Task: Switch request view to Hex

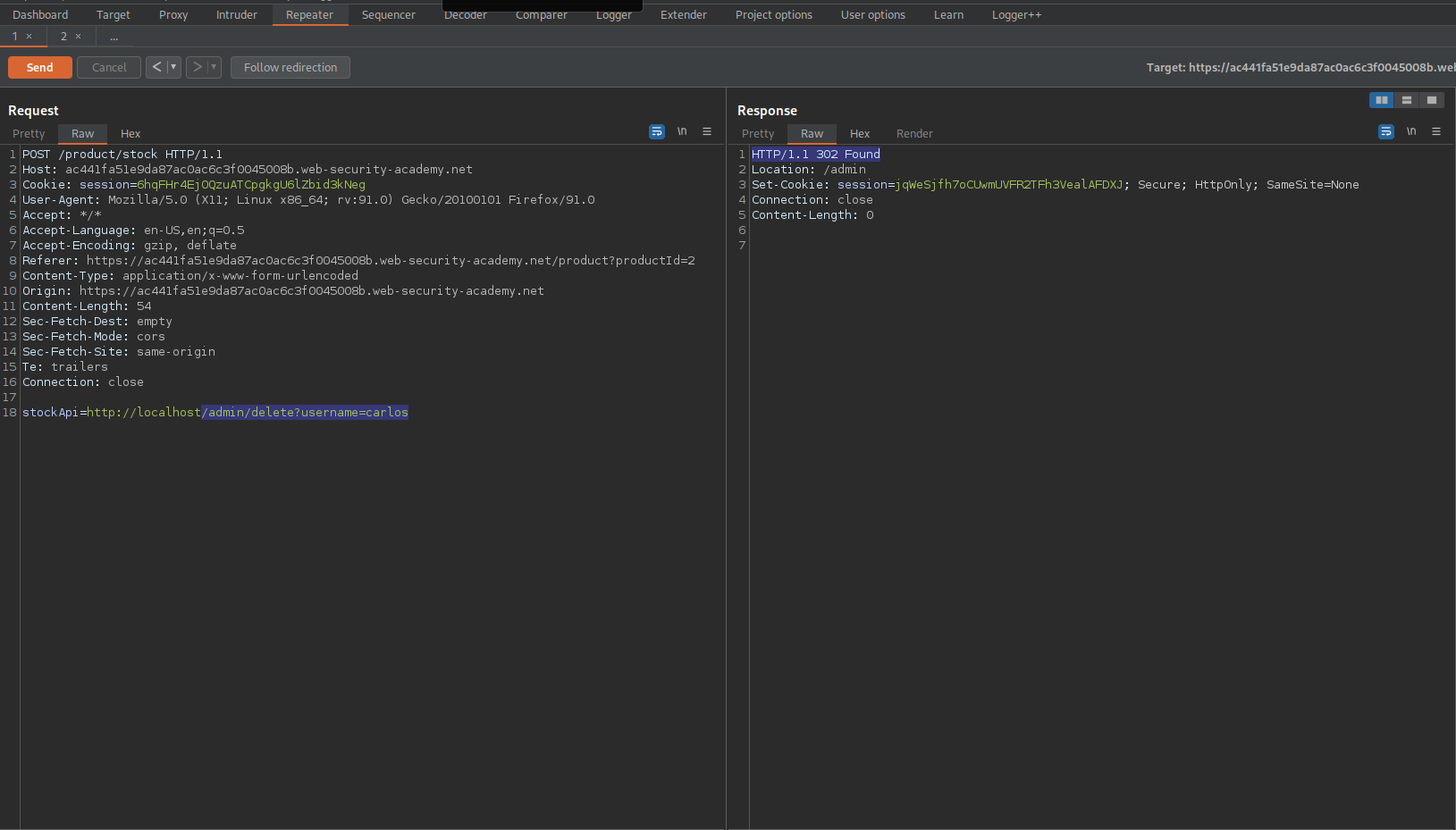Action: coord(130,134)
